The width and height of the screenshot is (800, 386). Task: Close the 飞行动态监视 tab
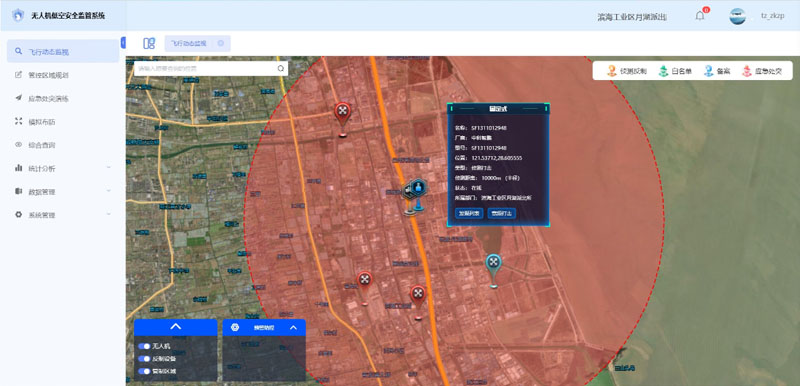pyautogui.click(x=220, y=43)
